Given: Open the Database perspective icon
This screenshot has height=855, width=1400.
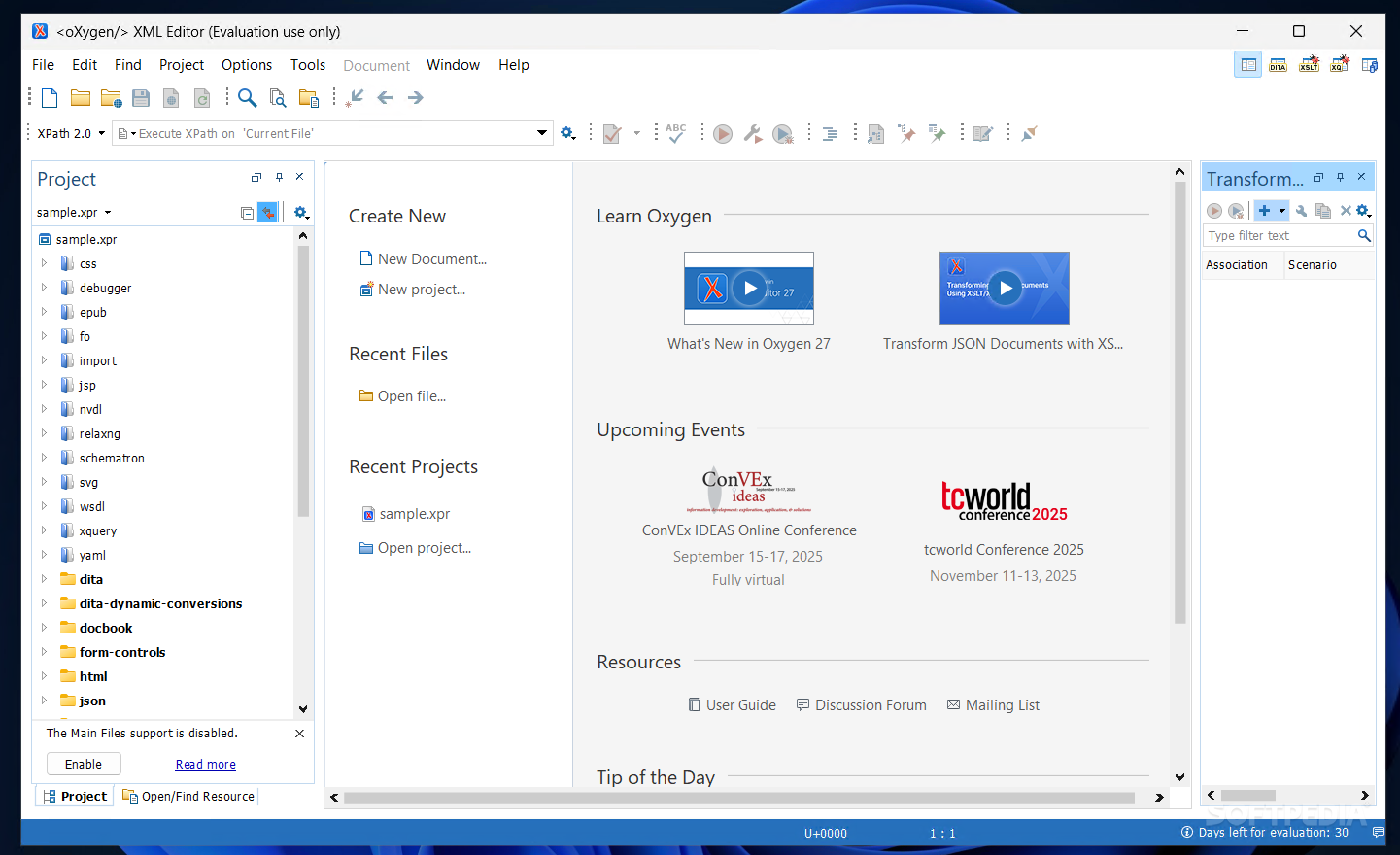Looking at the screenshot, I should [x=1369, y=65].
